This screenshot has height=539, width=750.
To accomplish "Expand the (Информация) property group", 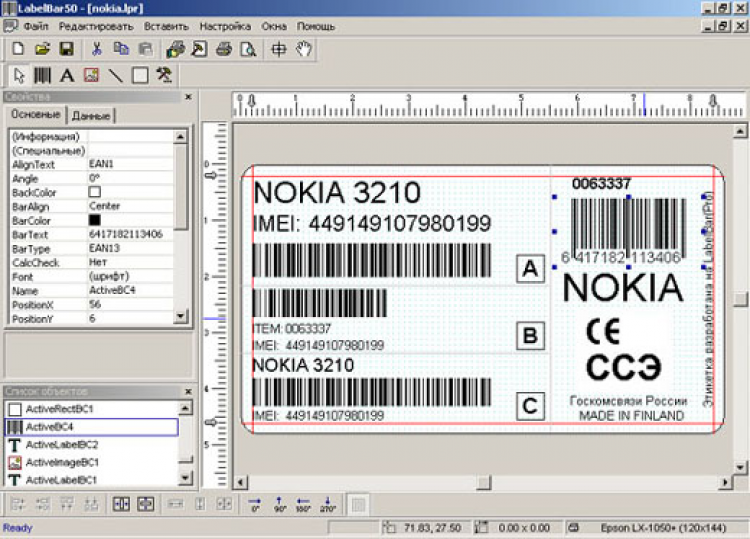I will coord(48,137).
